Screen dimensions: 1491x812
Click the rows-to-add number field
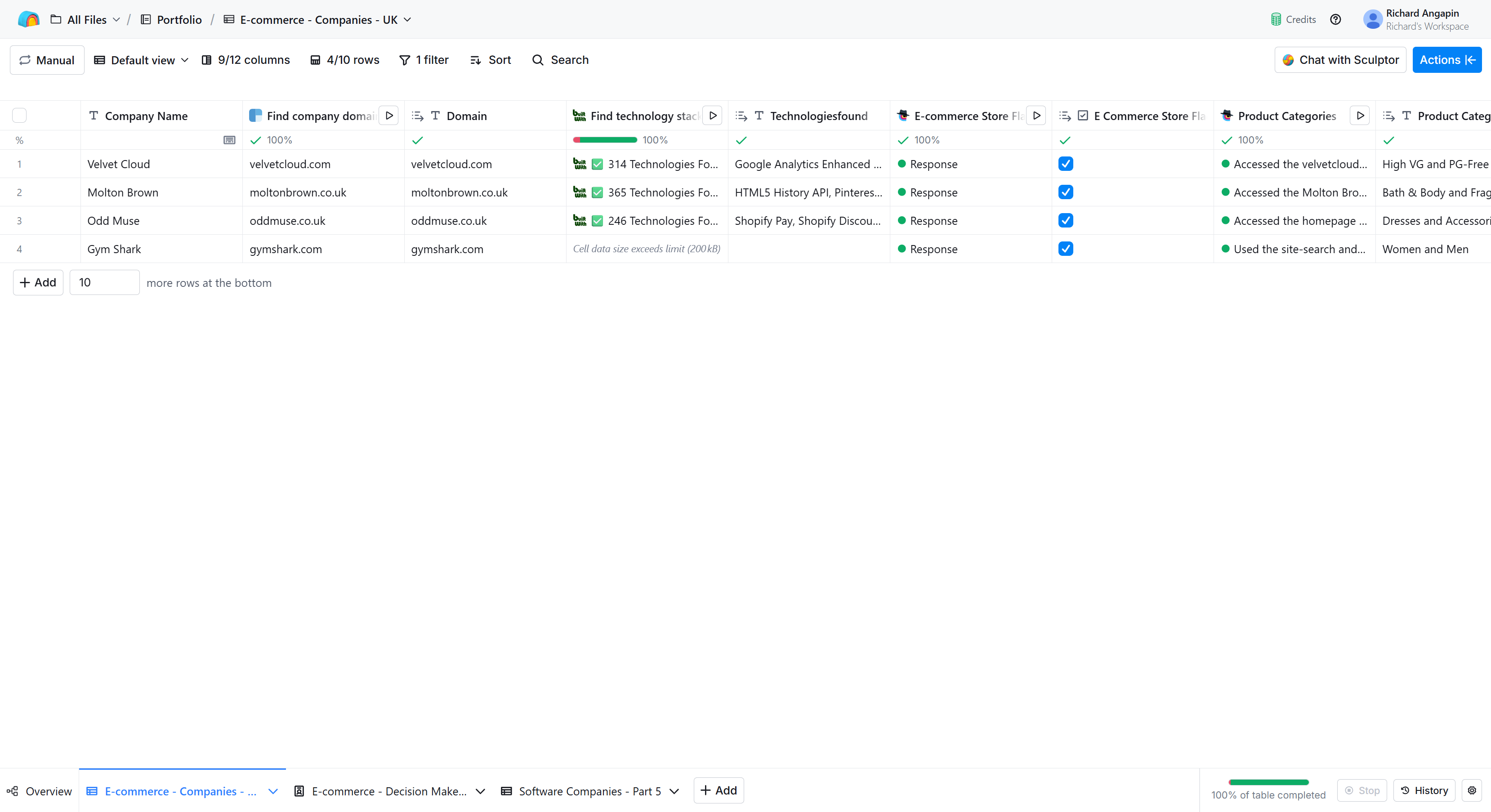(x=104, y=282)
